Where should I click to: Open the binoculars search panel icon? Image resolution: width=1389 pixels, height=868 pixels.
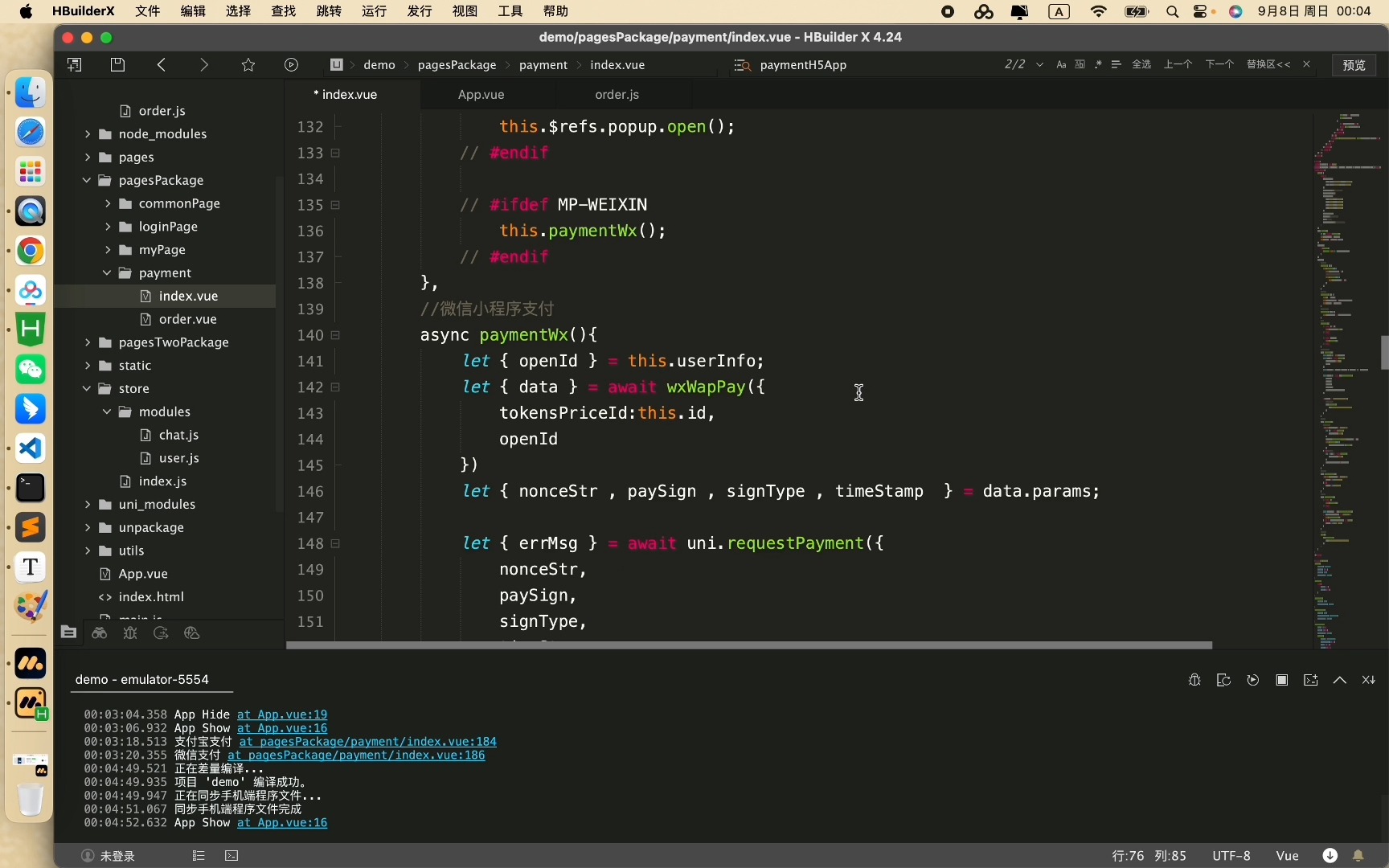(x=100, y=633)
